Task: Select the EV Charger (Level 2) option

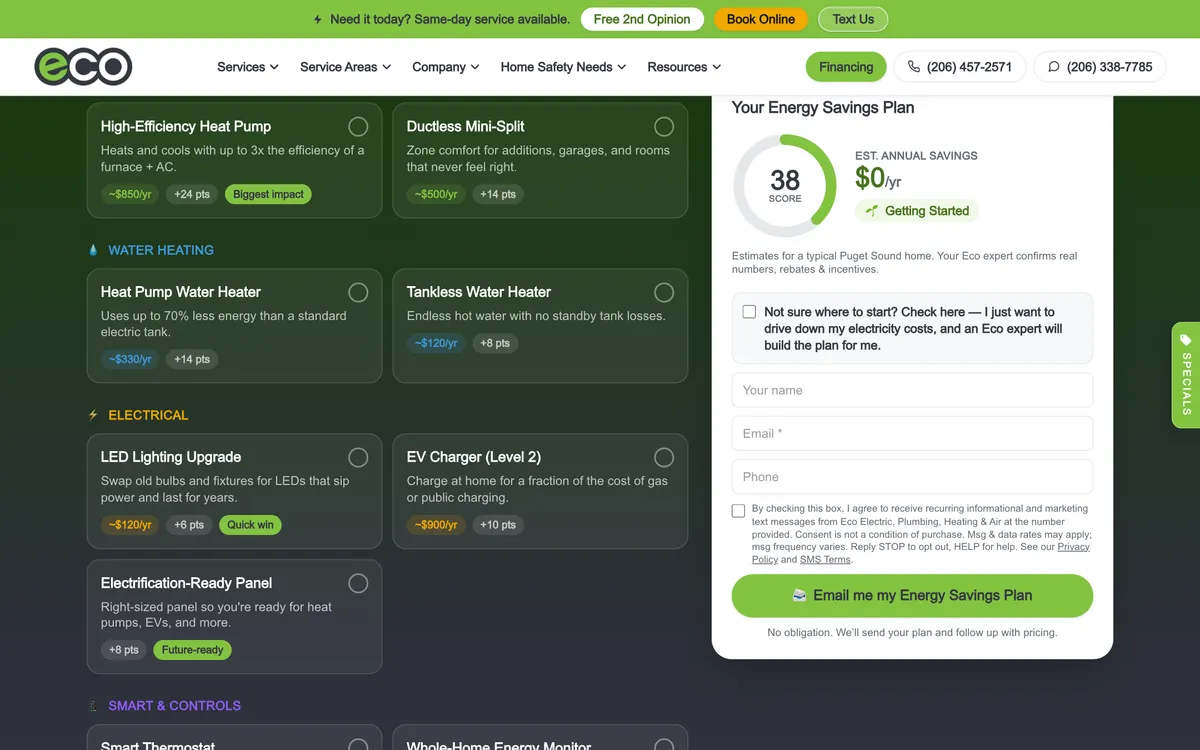Action: 664,457
